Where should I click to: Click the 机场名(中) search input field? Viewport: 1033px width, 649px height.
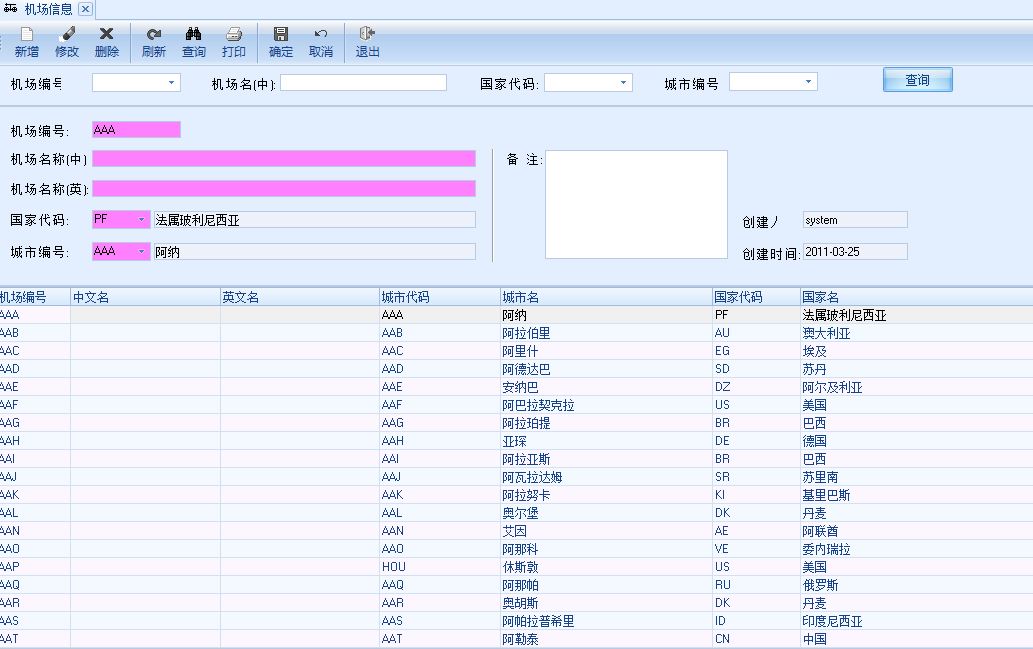tap(363, 83)
